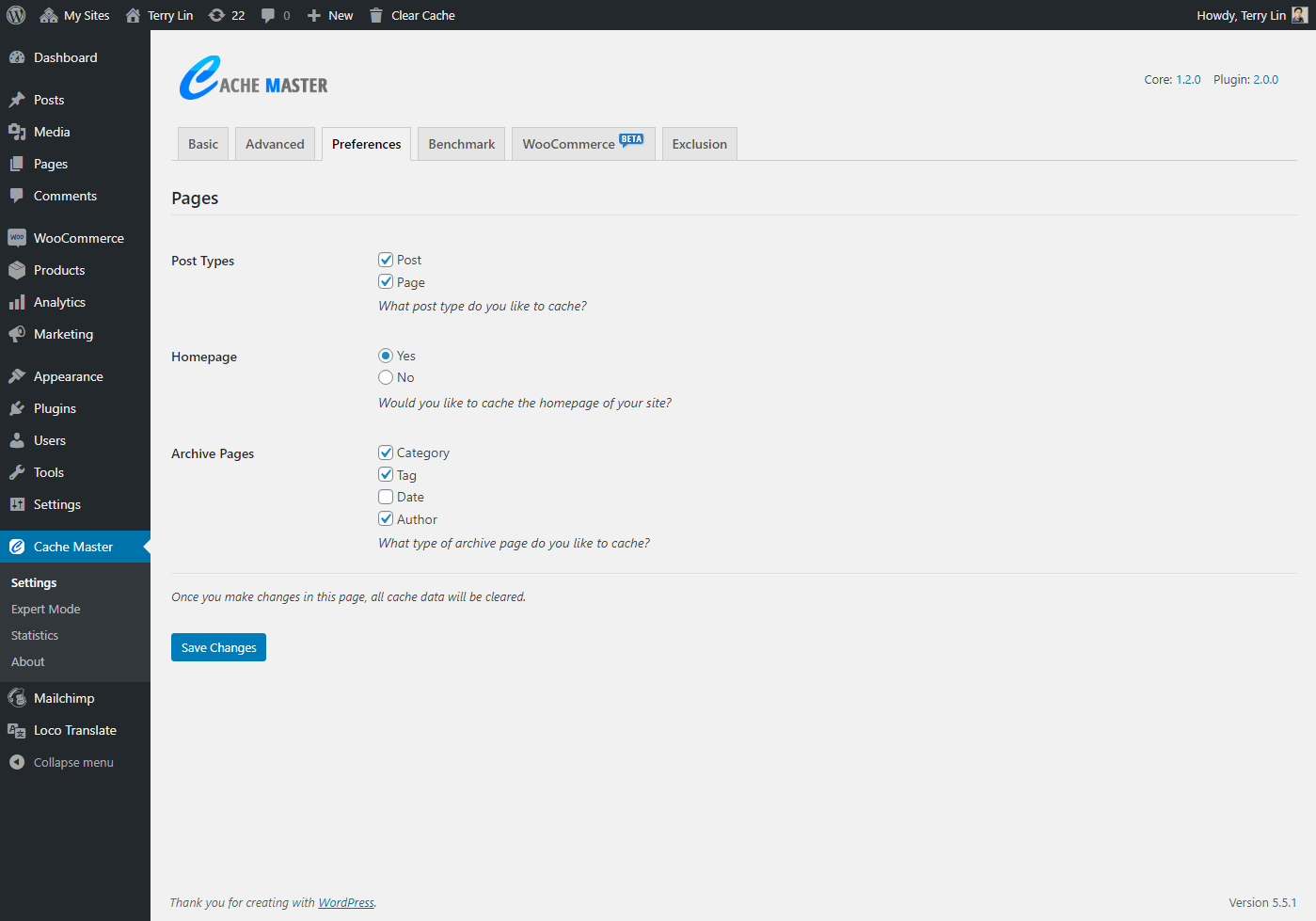The image size is (1316, 921).
Task: Switch to the Benchmark tab
Action: (x=461, y=144)
